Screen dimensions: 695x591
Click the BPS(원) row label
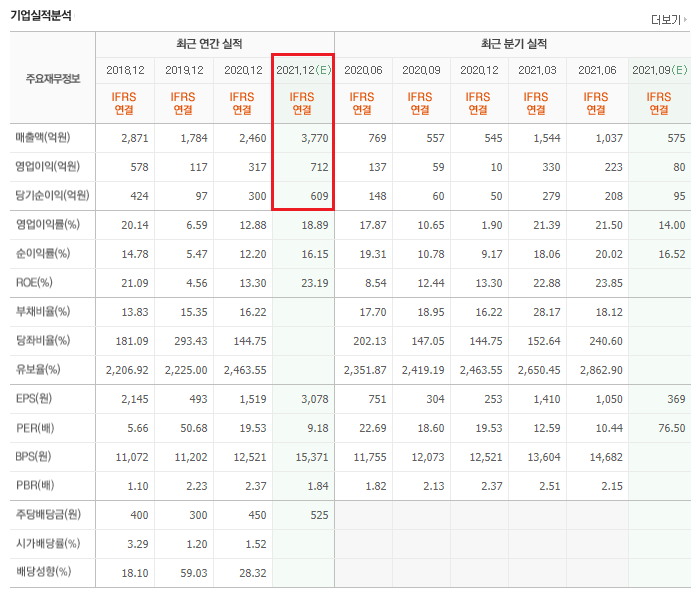pyautogui.click(x=33, y=456)
